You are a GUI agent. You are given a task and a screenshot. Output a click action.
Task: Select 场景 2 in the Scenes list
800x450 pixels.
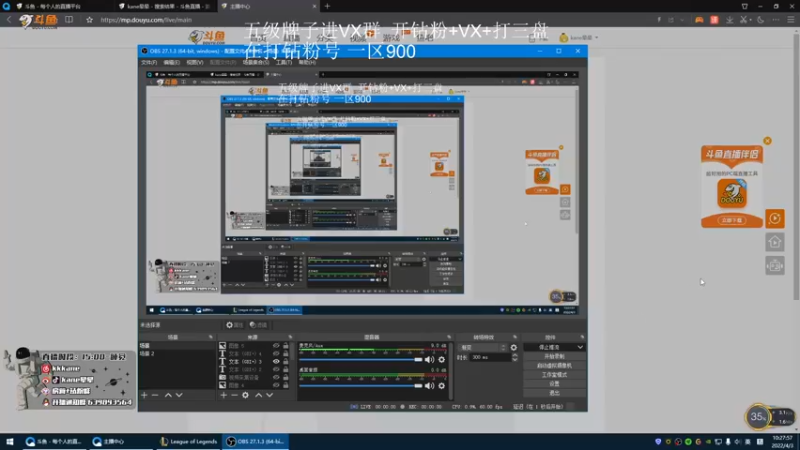[177, 354]
